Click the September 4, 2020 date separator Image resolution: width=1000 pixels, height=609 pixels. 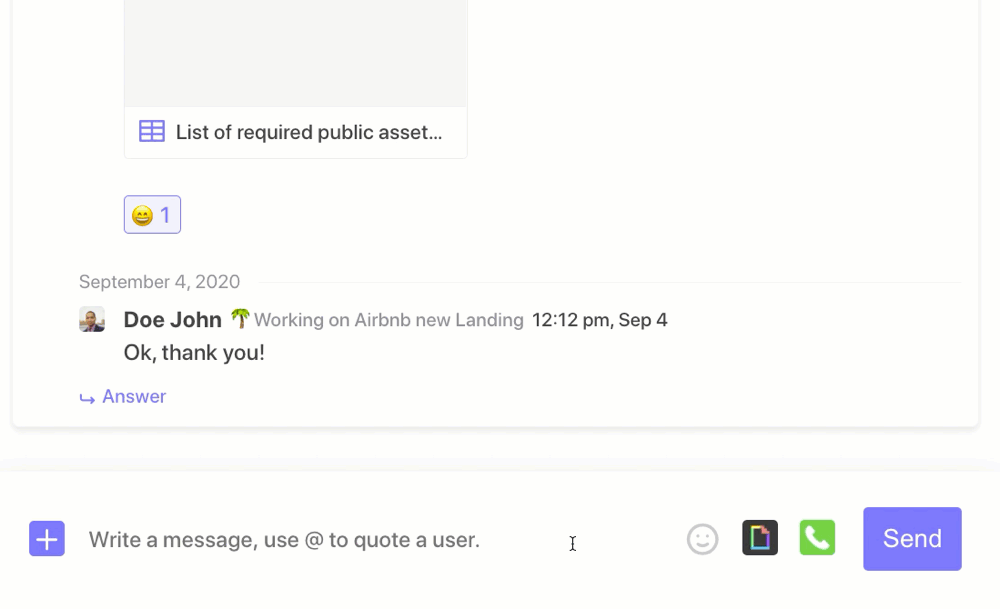point(159,281)
